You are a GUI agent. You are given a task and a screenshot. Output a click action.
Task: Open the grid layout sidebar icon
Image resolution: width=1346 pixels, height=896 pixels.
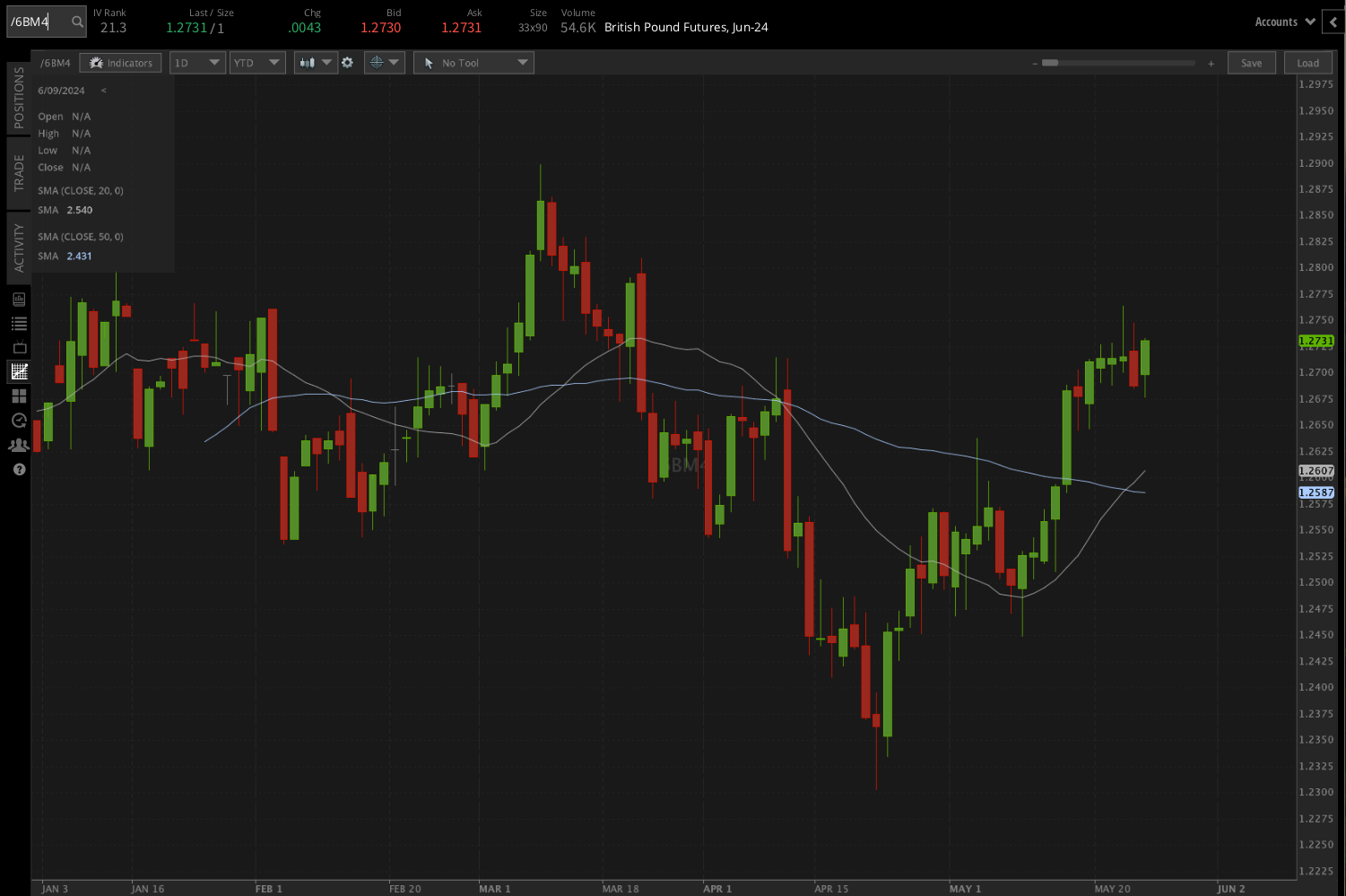pyautogui.click(x=19, y=396)
